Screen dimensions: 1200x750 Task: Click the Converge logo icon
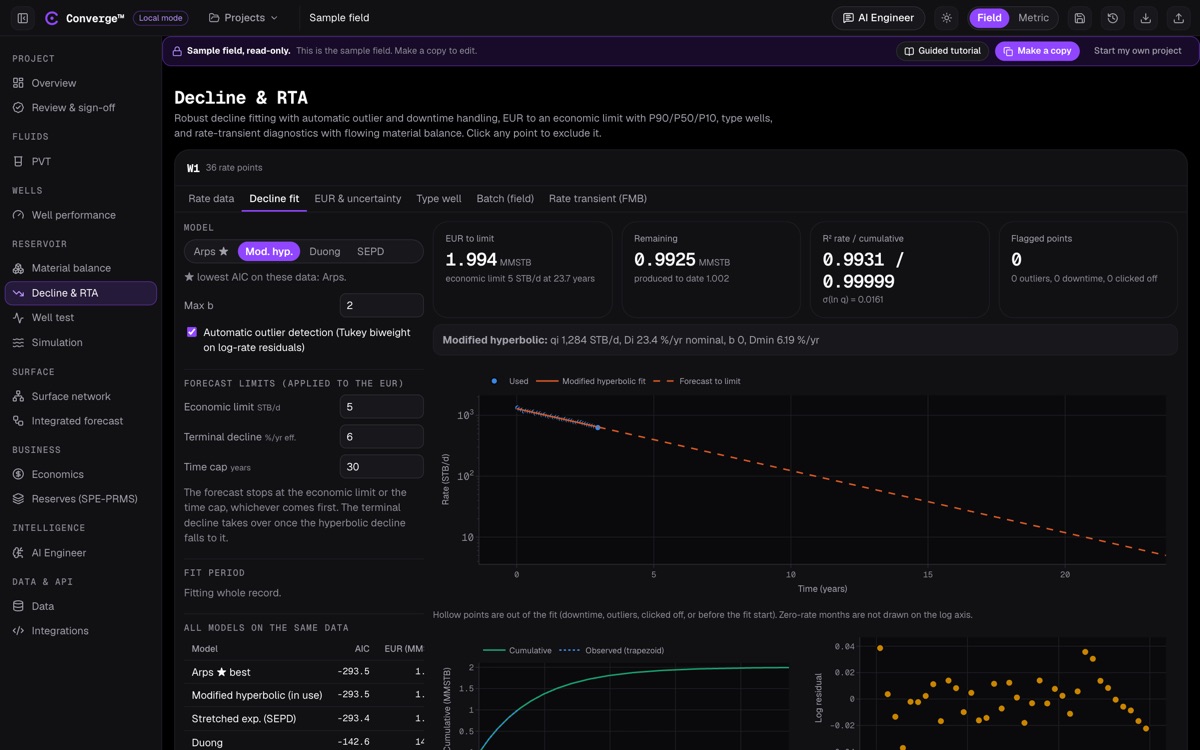[x=52, y=18]
